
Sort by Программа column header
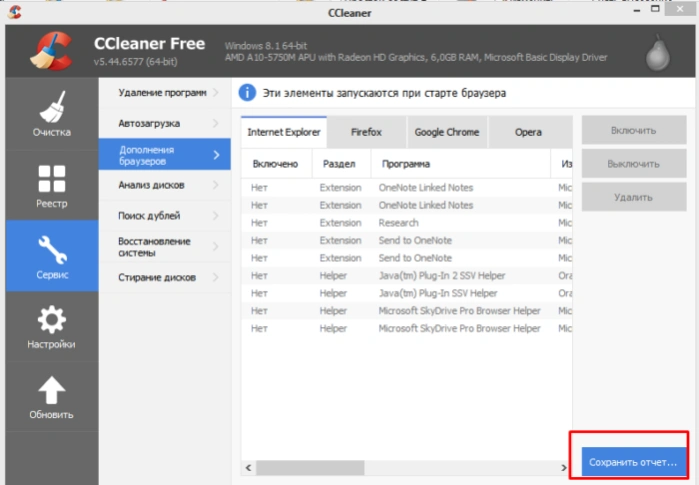(x=461, y=164)
